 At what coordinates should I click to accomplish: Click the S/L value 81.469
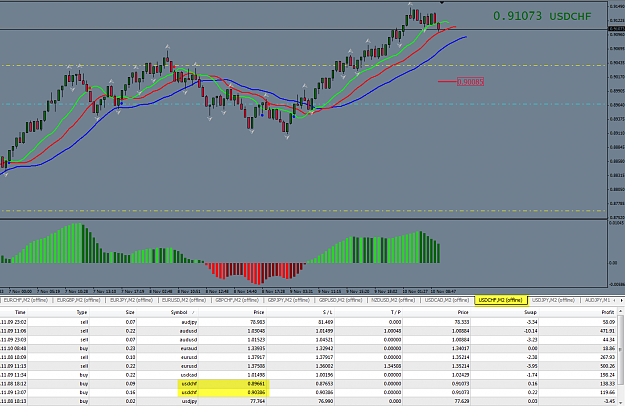pos(326,322)
